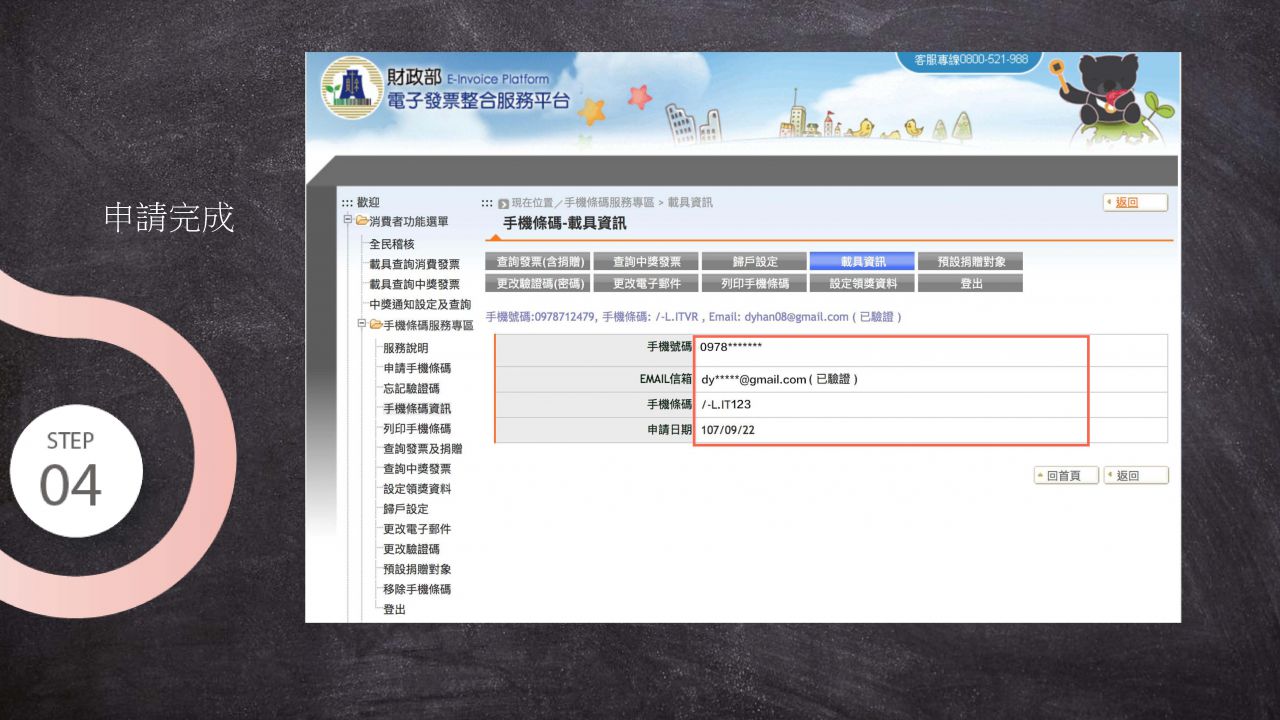The width and height of the screenshot is (1280, 720).
Task: Select 服務說明 in the sidebar
Action: tap(405, 348)
